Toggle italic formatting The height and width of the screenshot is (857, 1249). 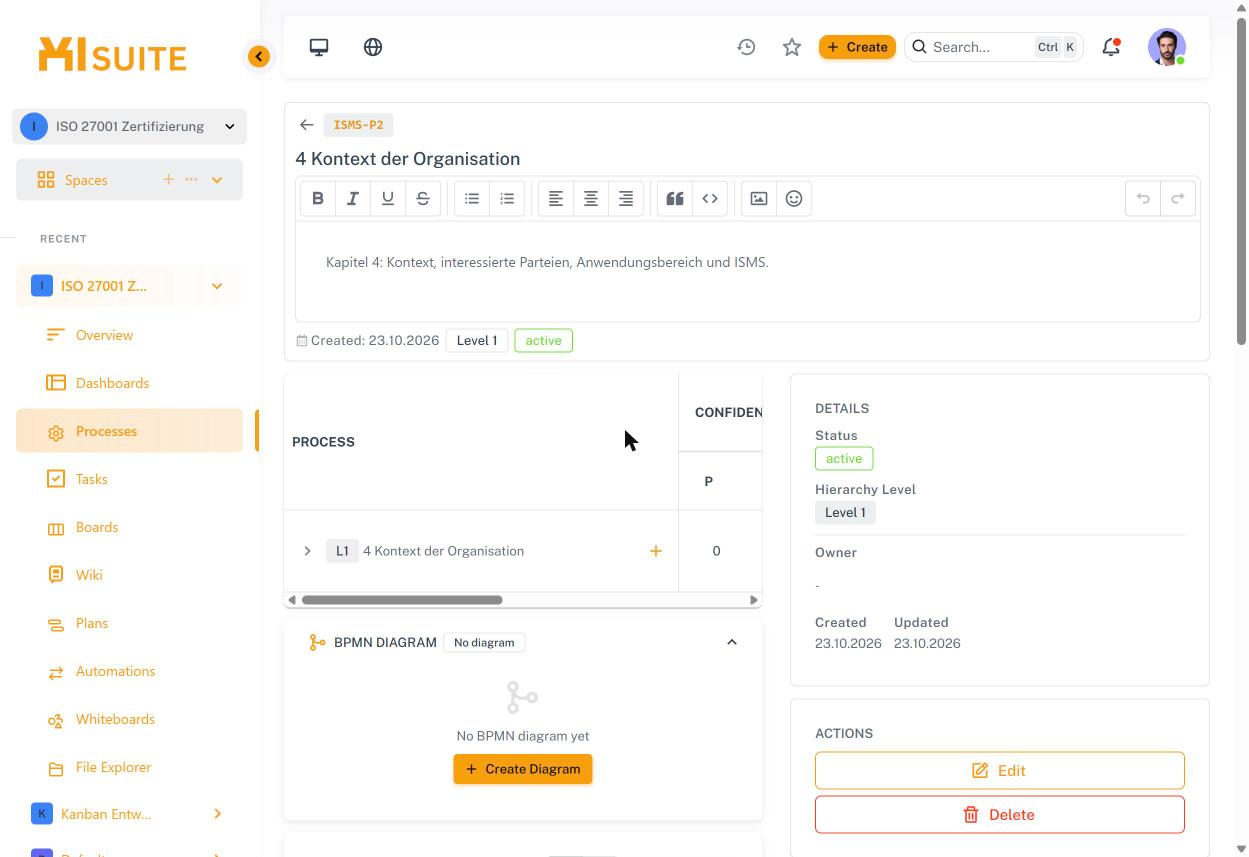353,199
